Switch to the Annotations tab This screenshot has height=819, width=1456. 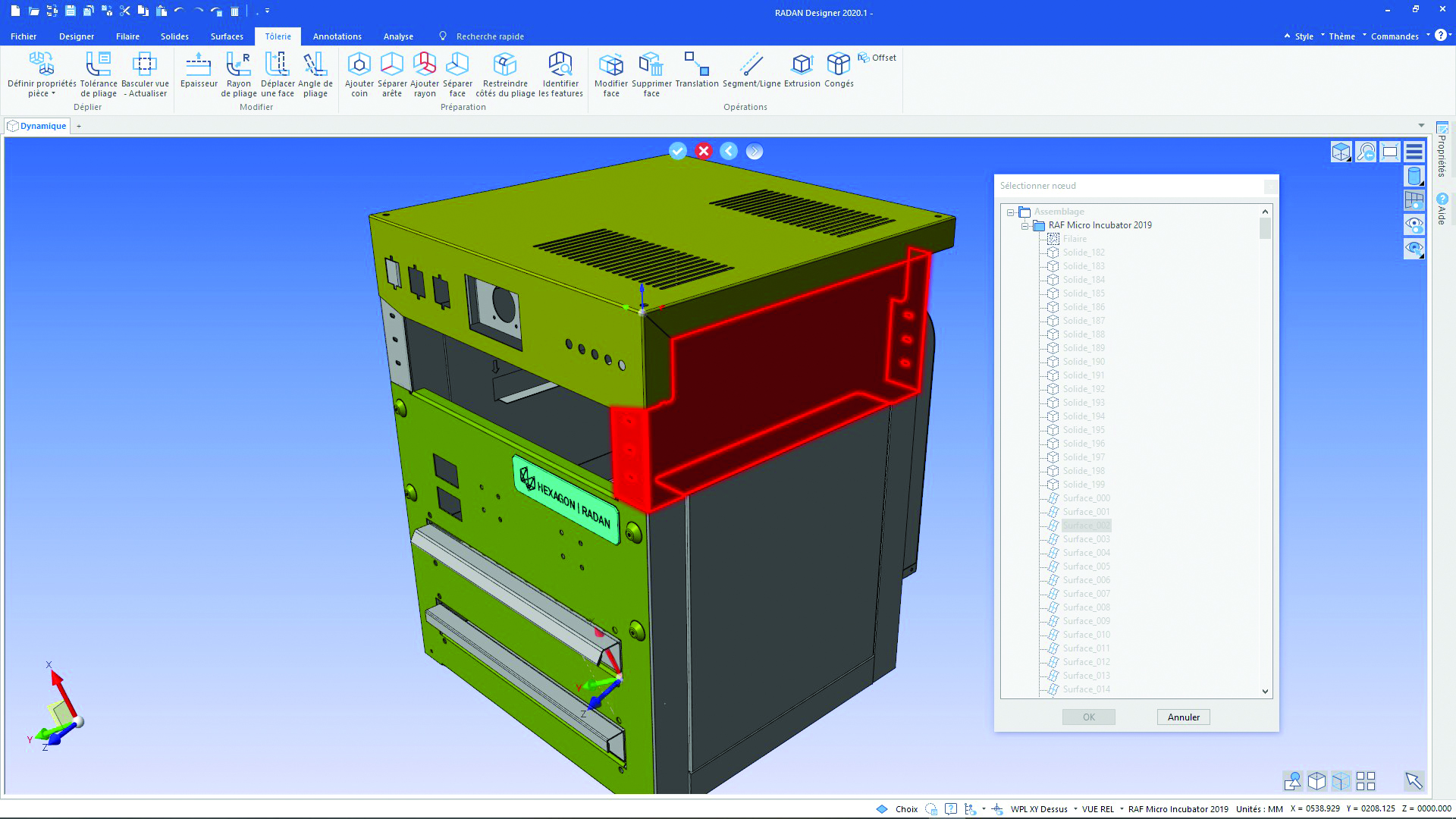tap(337, 36)
